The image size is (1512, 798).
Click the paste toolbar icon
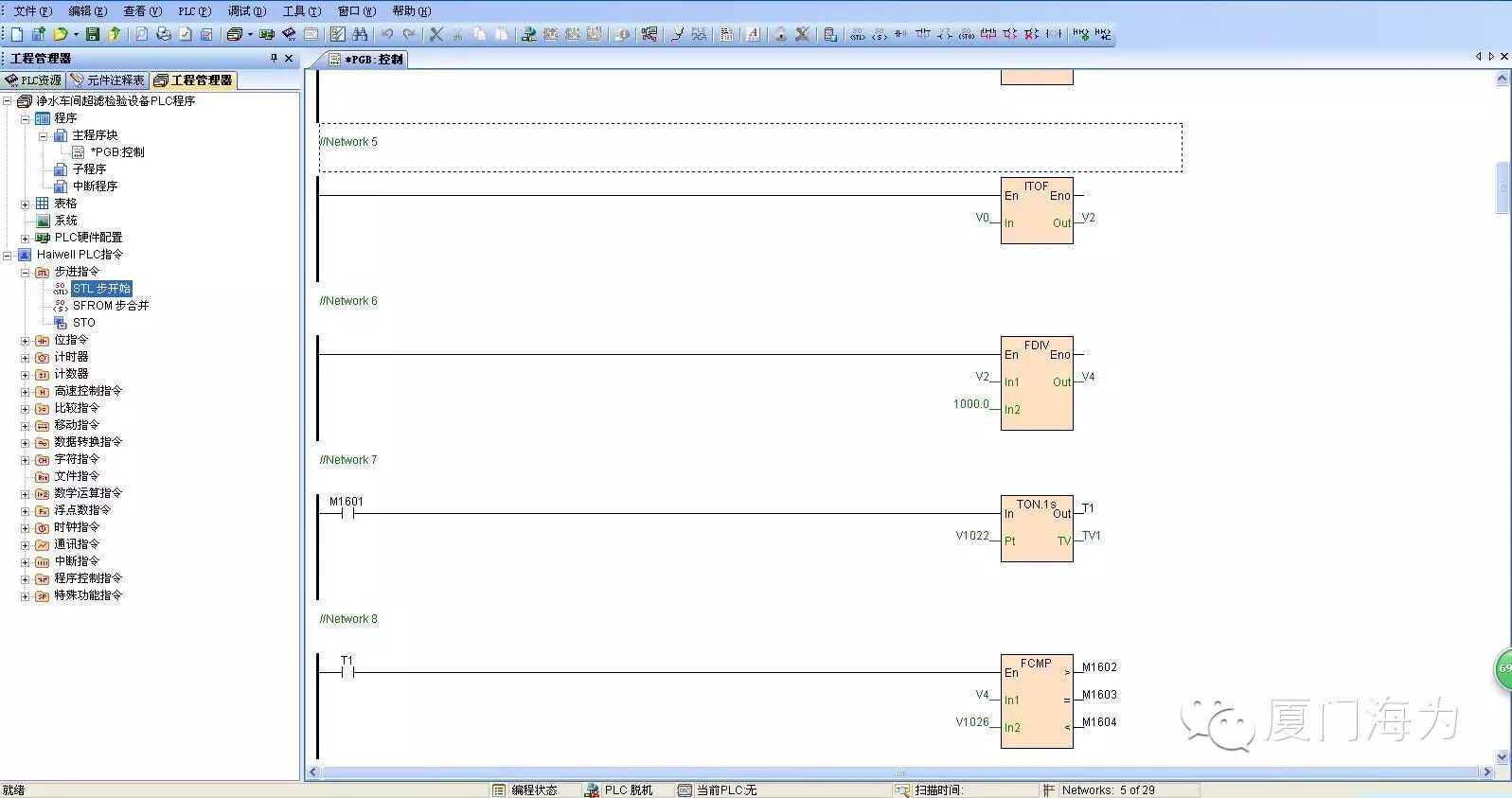coord(501,34)
